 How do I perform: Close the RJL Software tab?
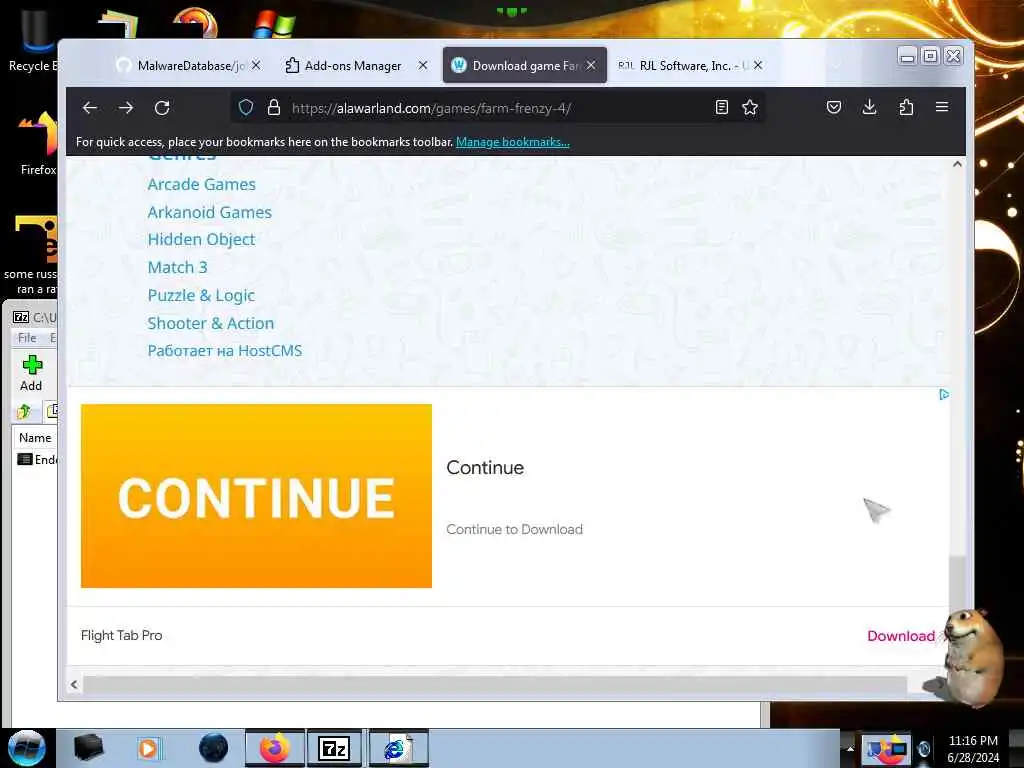(x=758, y=65)
